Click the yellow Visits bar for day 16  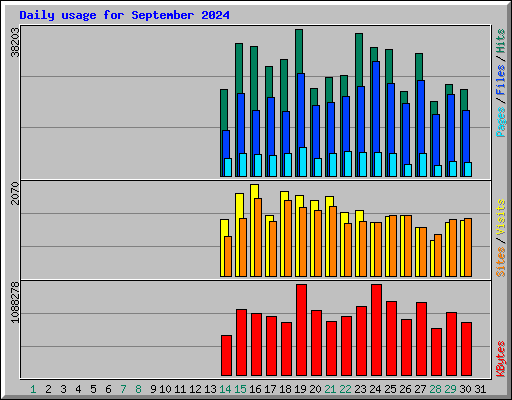click(x=254, y=191)
